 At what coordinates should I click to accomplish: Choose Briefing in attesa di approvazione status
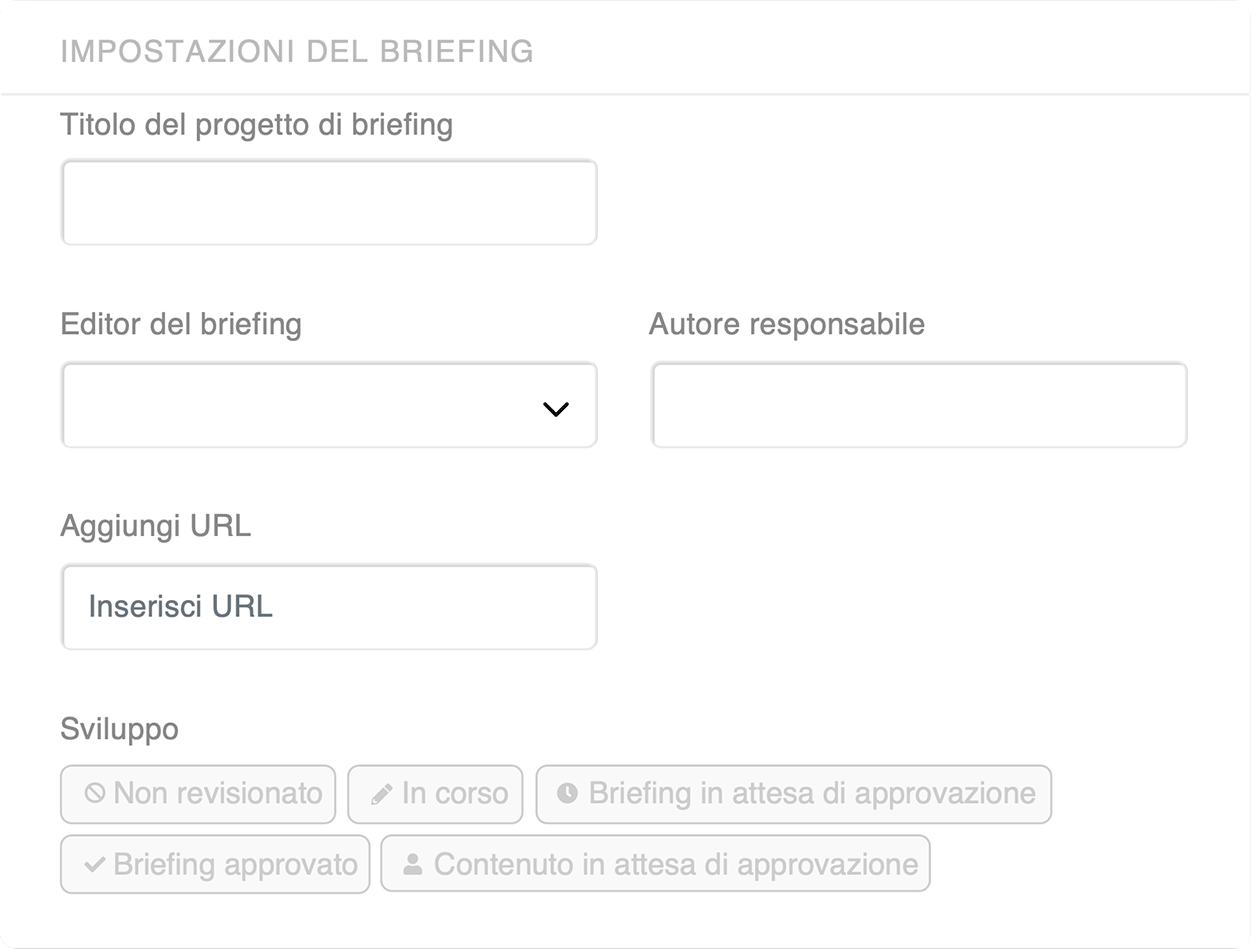pos(793,794)
